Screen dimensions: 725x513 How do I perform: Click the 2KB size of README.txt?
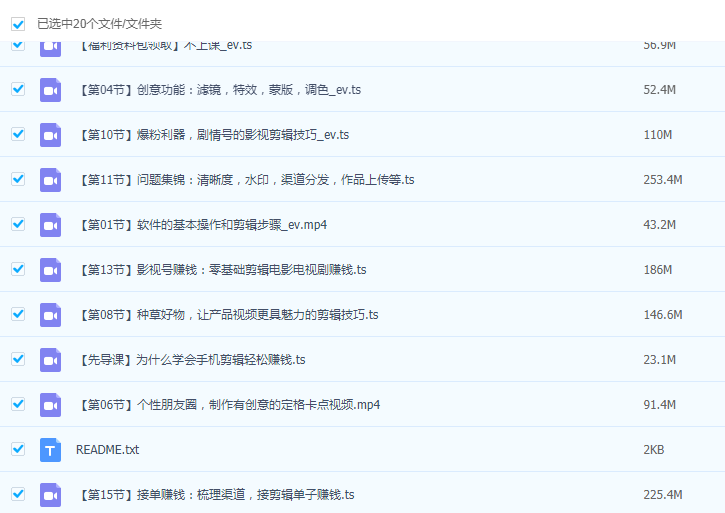click(653, 450)
